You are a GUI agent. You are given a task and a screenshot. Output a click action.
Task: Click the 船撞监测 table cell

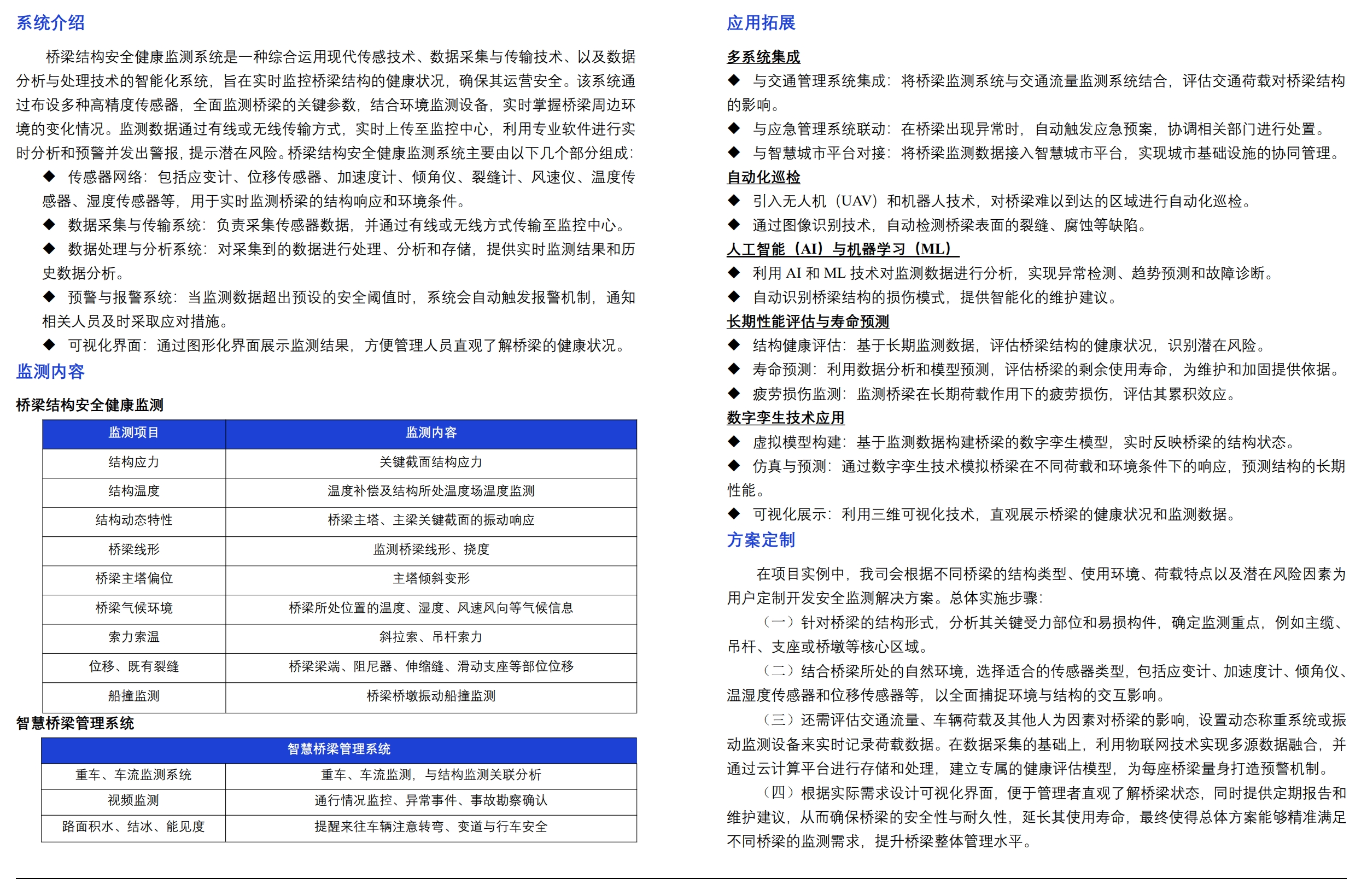pos(134,695)
